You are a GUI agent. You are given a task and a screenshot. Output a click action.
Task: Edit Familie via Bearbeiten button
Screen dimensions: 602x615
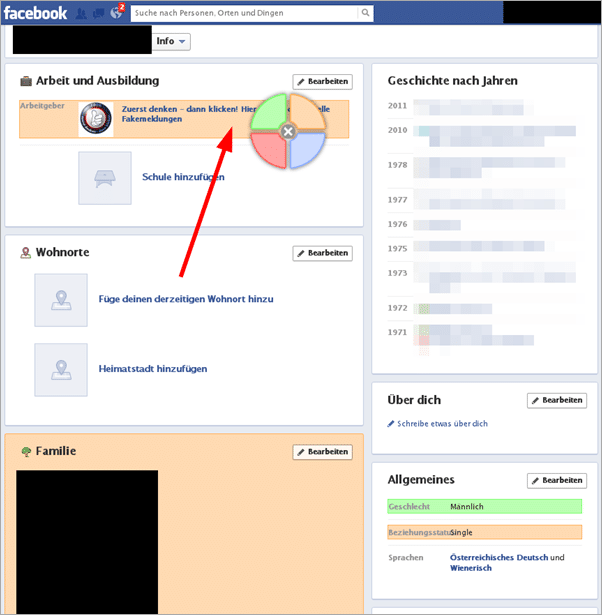(x=322, y=452)
